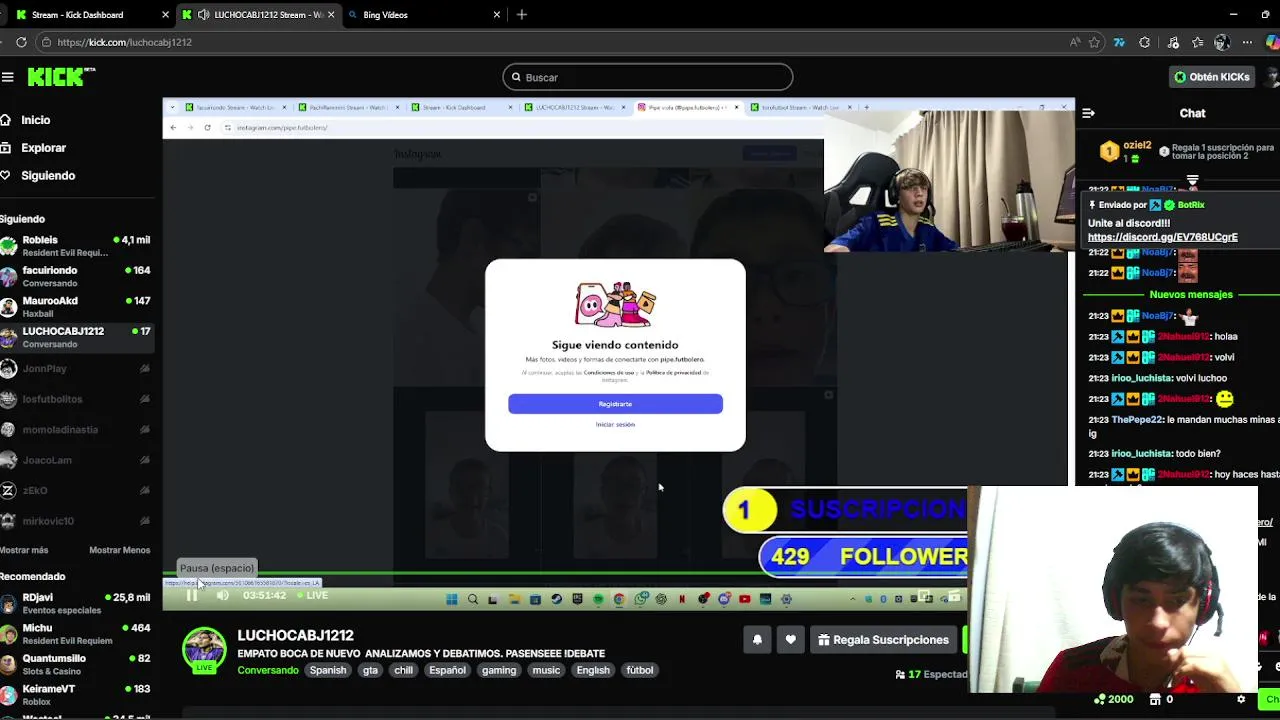
Task: Click the chill tag
Action: [x=403, y=670]
